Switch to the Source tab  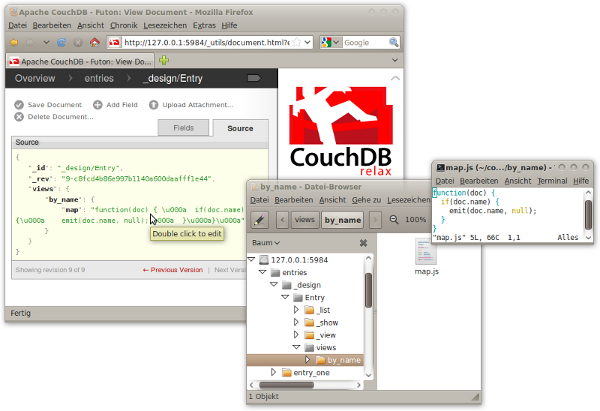[x=240, y=128]
